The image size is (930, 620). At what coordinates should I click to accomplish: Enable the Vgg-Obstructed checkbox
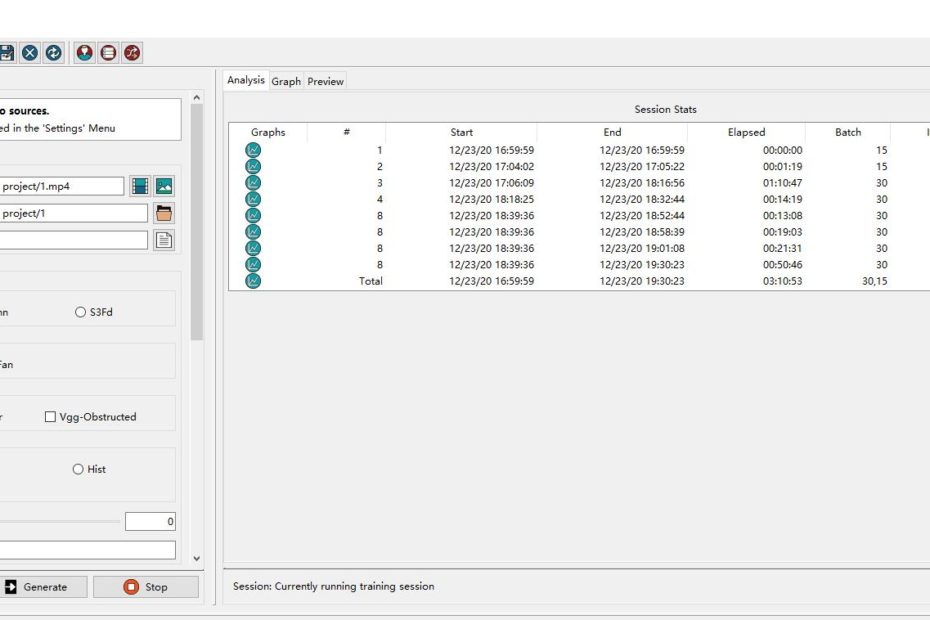pyautogui.click(x=50, y=417)
